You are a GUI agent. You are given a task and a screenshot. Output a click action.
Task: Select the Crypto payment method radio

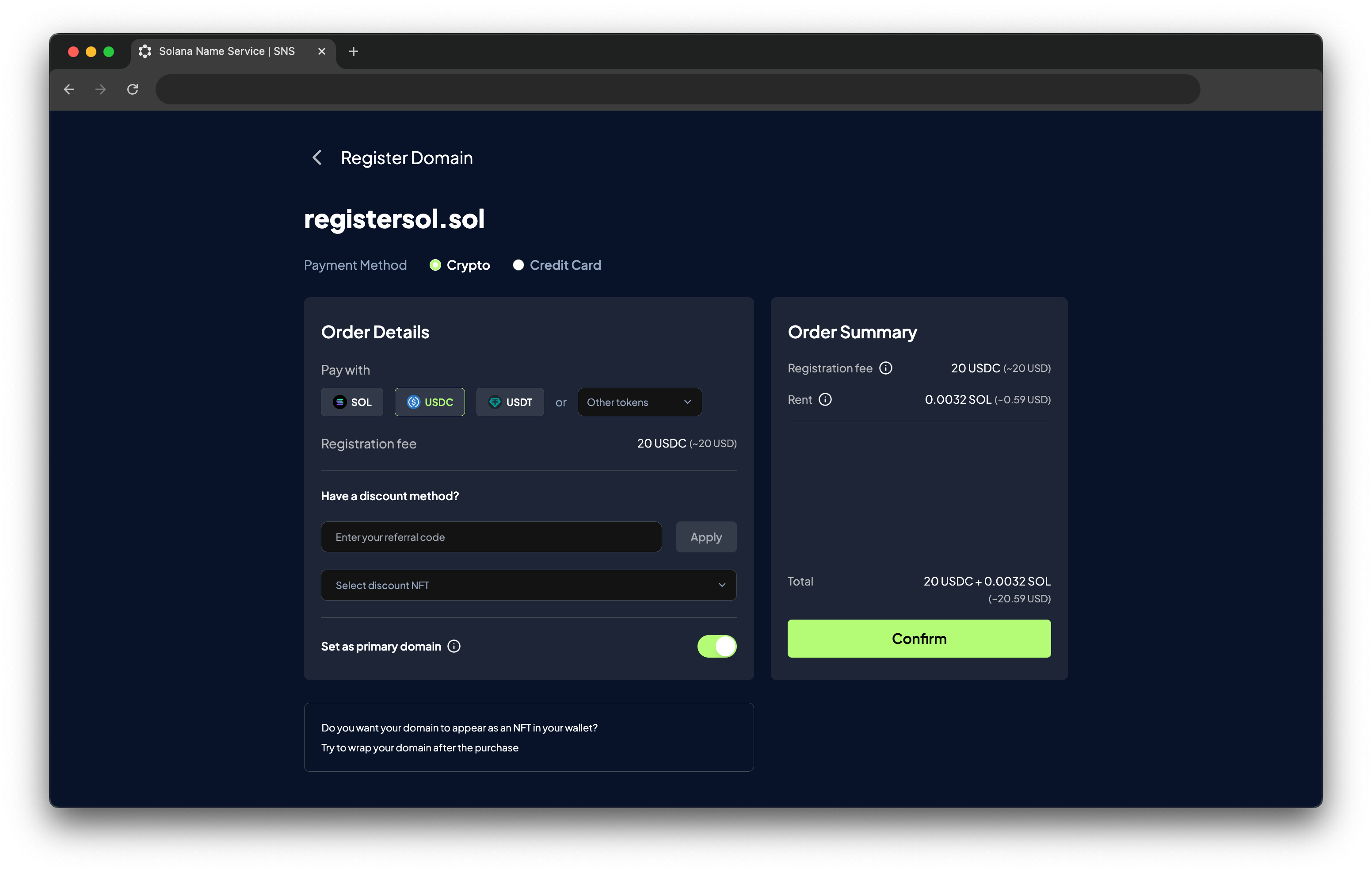click(x=435, y=265)
